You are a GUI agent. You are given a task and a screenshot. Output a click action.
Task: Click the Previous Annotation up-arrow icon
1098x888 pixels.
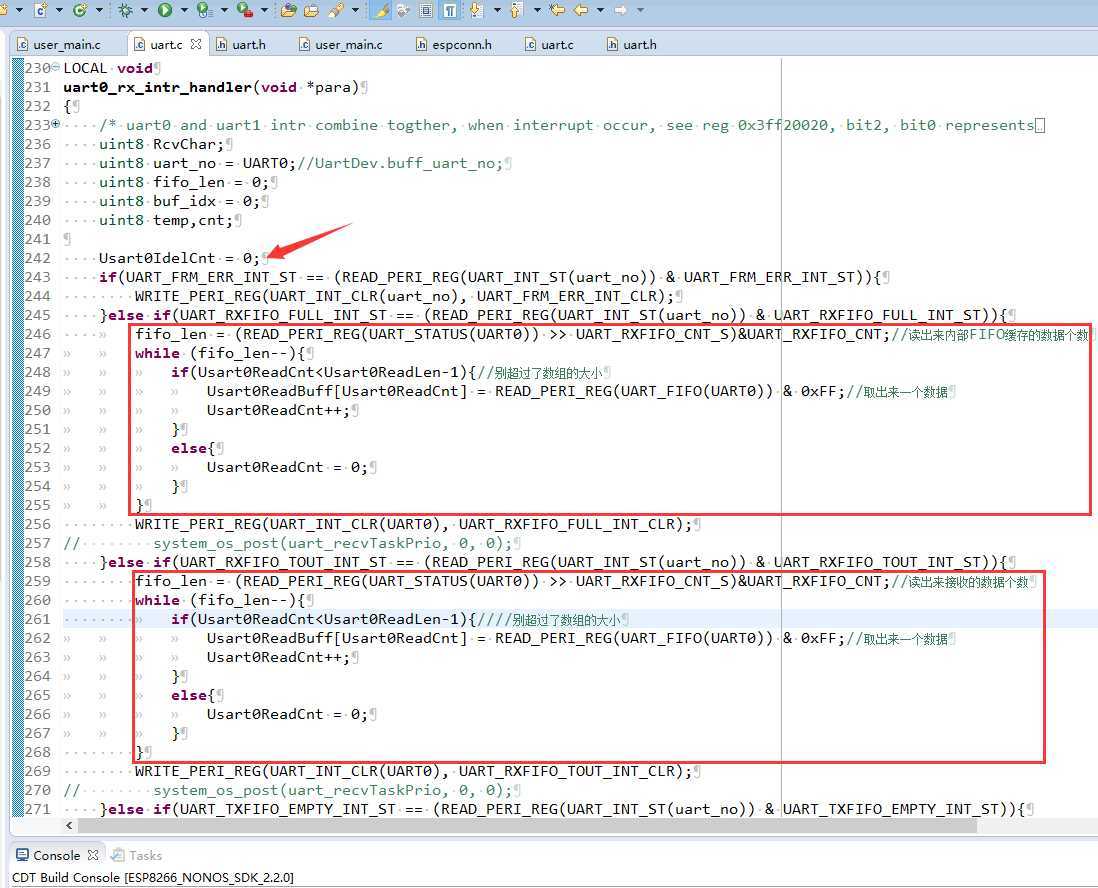click(x=517, y=10)
